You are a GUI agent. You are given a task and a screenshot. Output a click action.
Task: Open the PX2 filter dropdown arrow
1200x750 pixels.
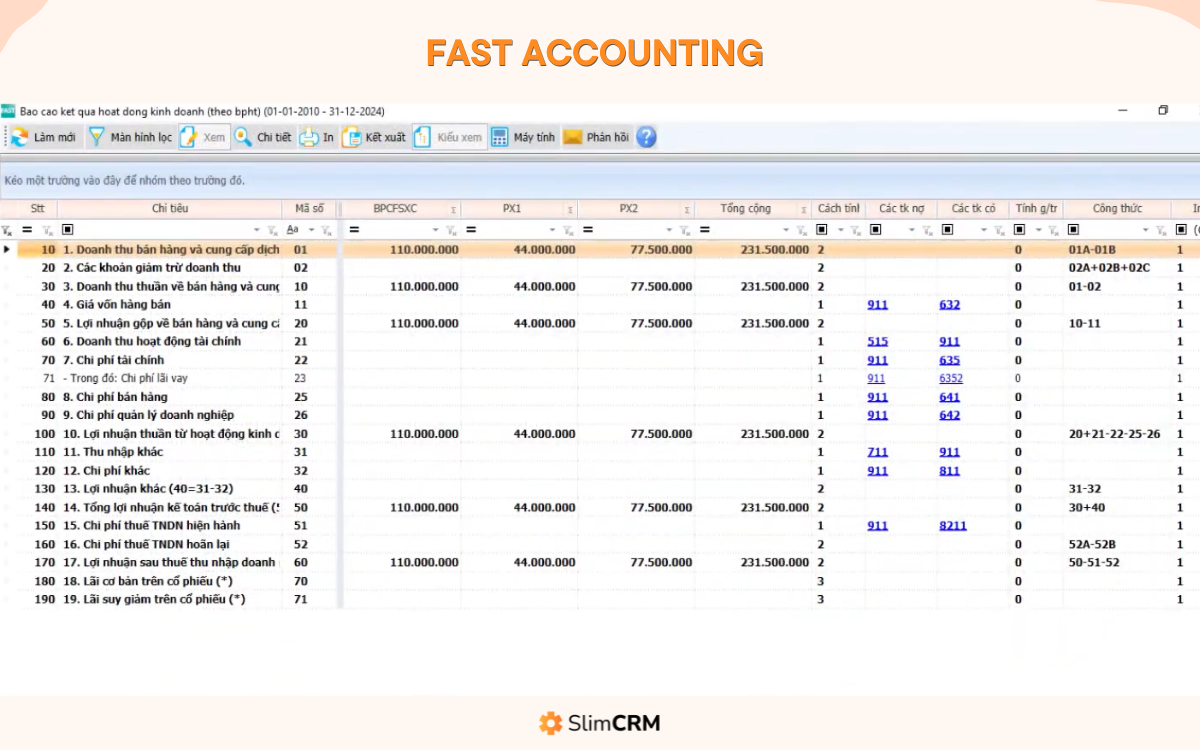(x=669, y=230)
